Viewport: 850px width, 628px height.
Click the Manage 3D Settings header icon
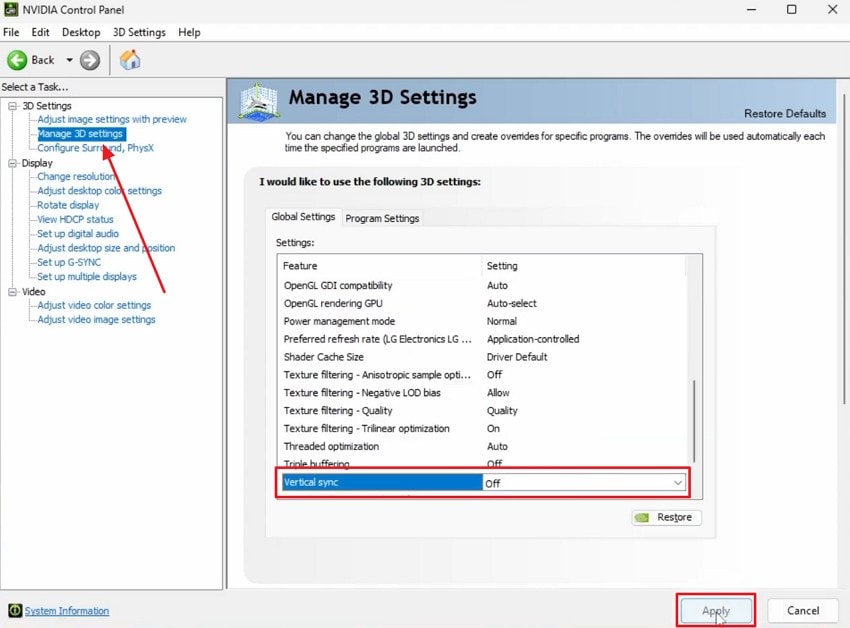pos(259,101)
